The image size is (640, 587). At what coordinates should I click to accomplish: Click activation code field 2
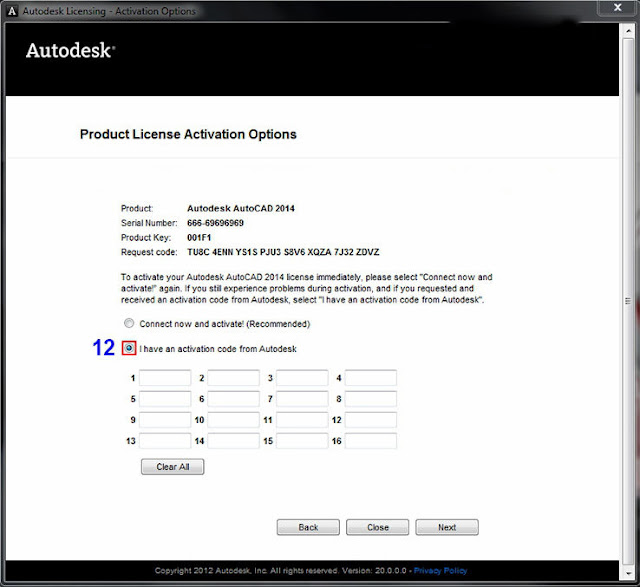point(233,378)
